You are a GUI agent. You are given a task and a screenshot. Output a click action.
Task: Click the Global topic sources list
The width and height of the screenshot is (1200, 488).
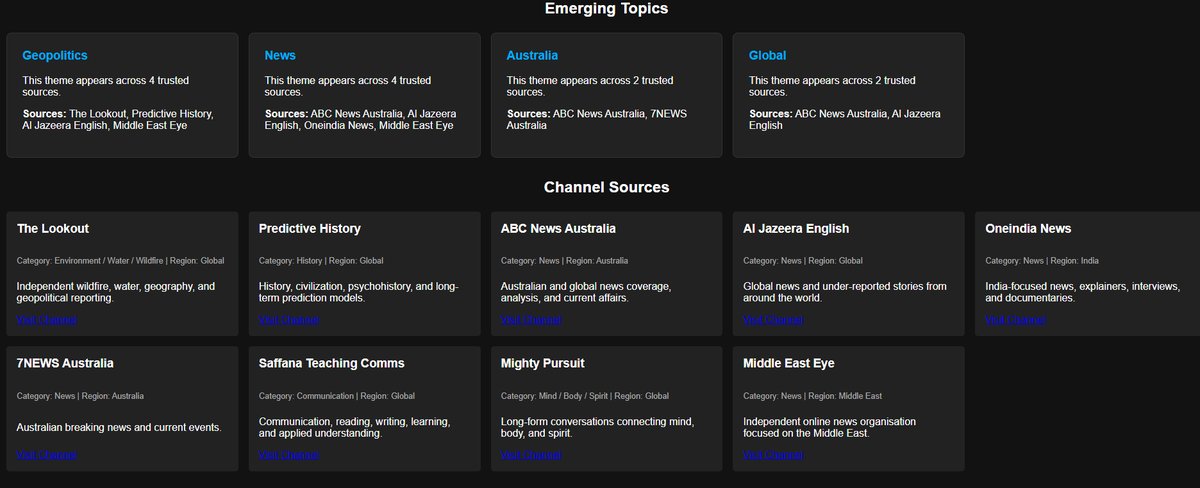(x=844, y=120)
